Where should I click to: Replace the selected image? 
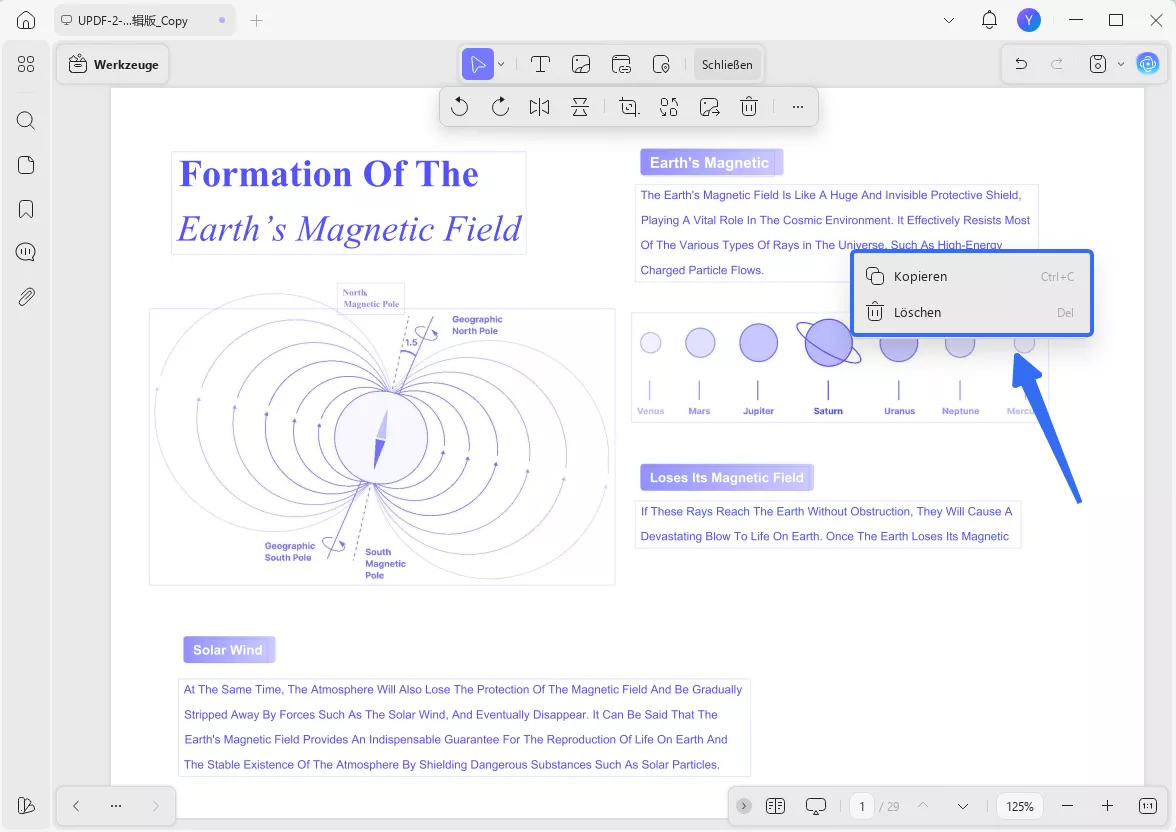pyautogui.click(x=669, y=107)
